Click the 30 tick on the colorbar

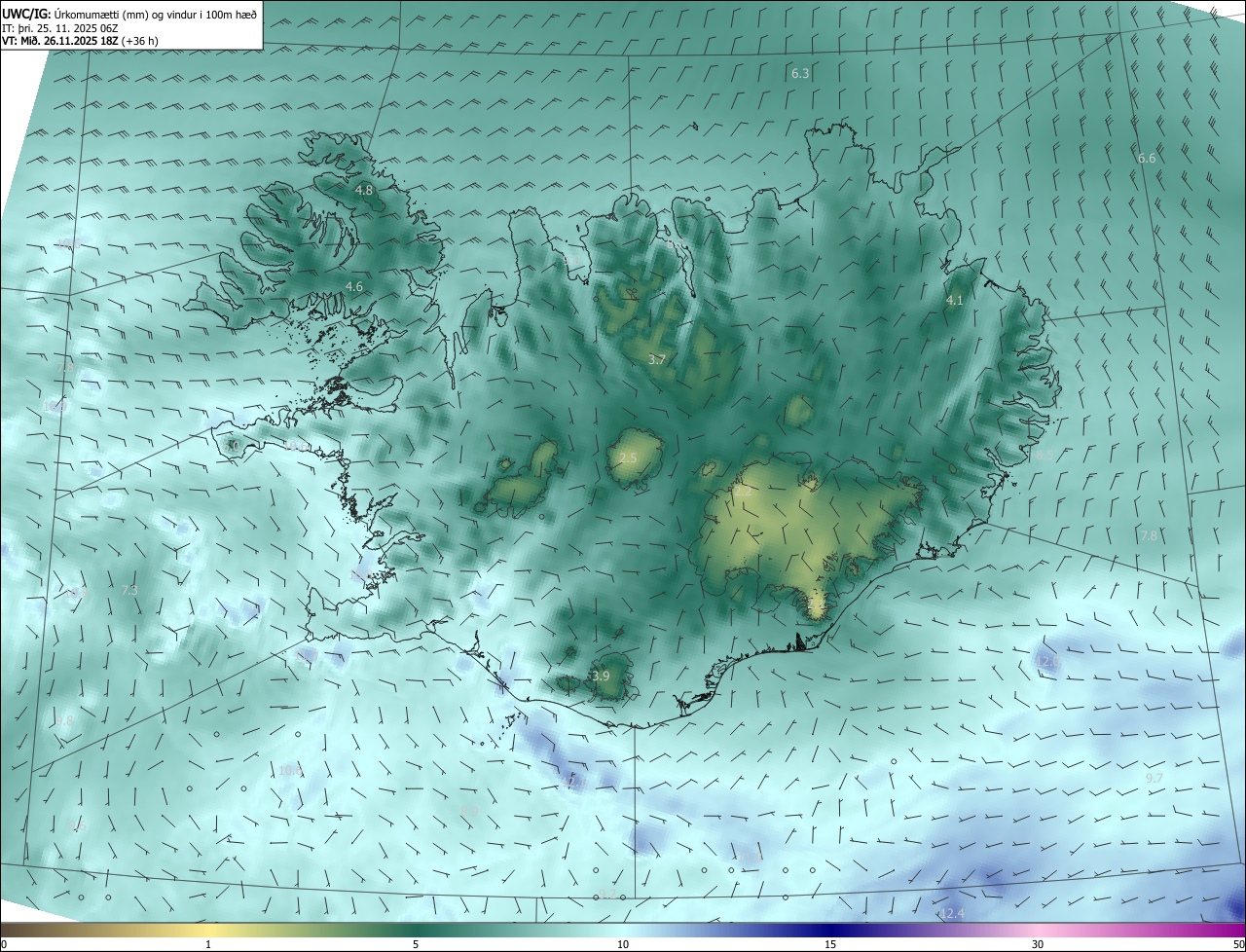(1038, 944)
